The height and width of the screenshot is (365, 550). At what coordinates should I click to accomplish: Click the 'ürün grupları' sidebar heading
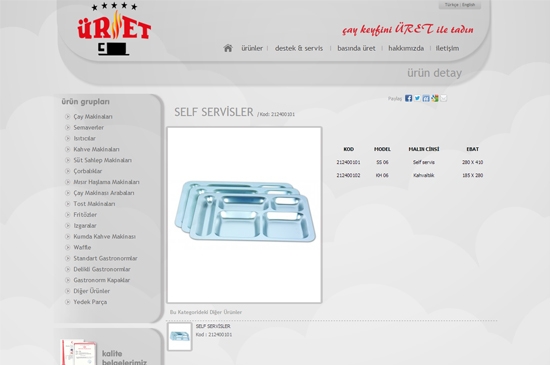point(86,102)
